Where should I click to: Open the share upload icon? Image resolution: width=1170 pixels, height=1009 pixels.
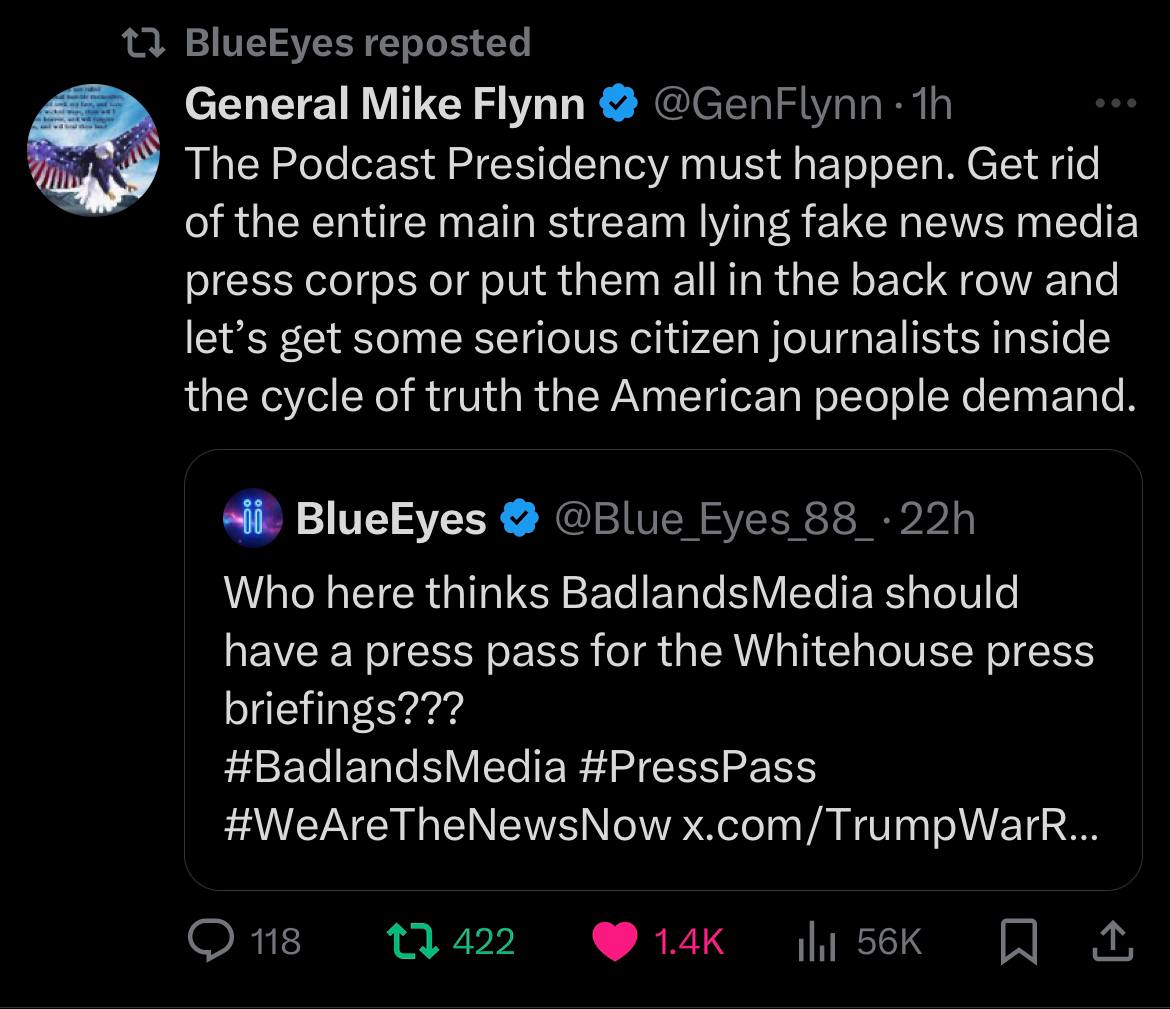click(x=1113, y=940)
